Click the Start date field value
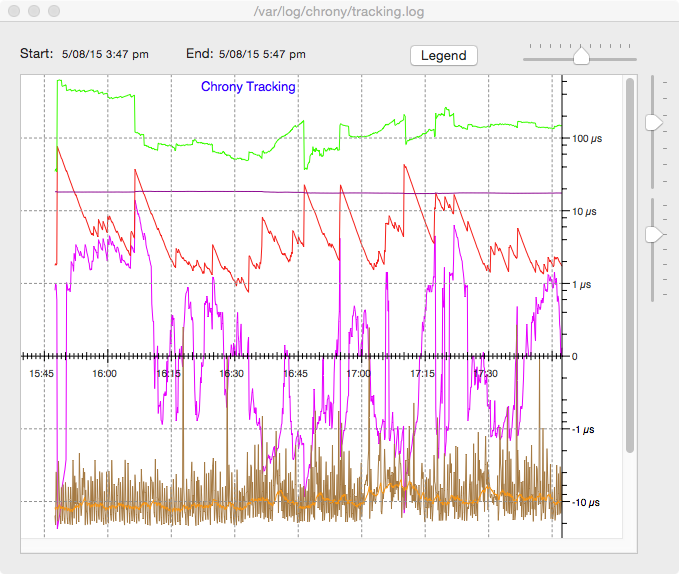 (105, 55)
